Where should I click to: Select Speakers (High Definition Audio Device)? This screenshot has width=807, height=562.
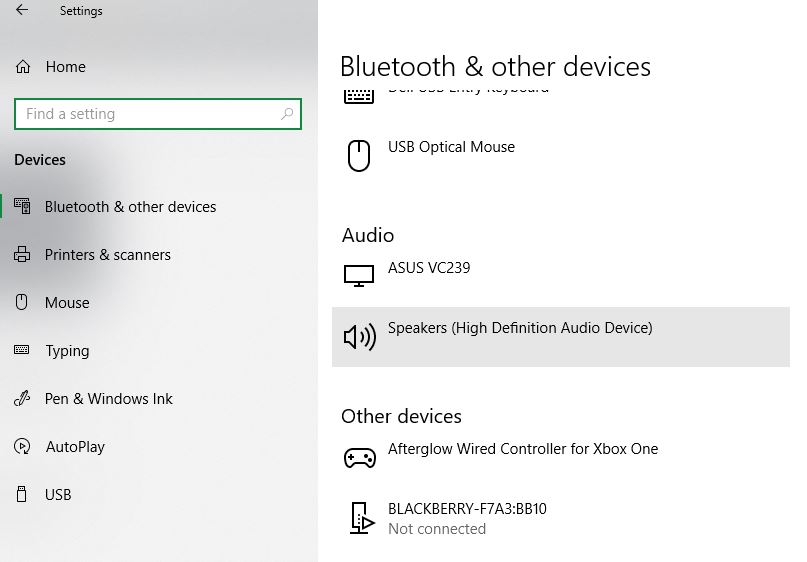click(x=519, y=328)
